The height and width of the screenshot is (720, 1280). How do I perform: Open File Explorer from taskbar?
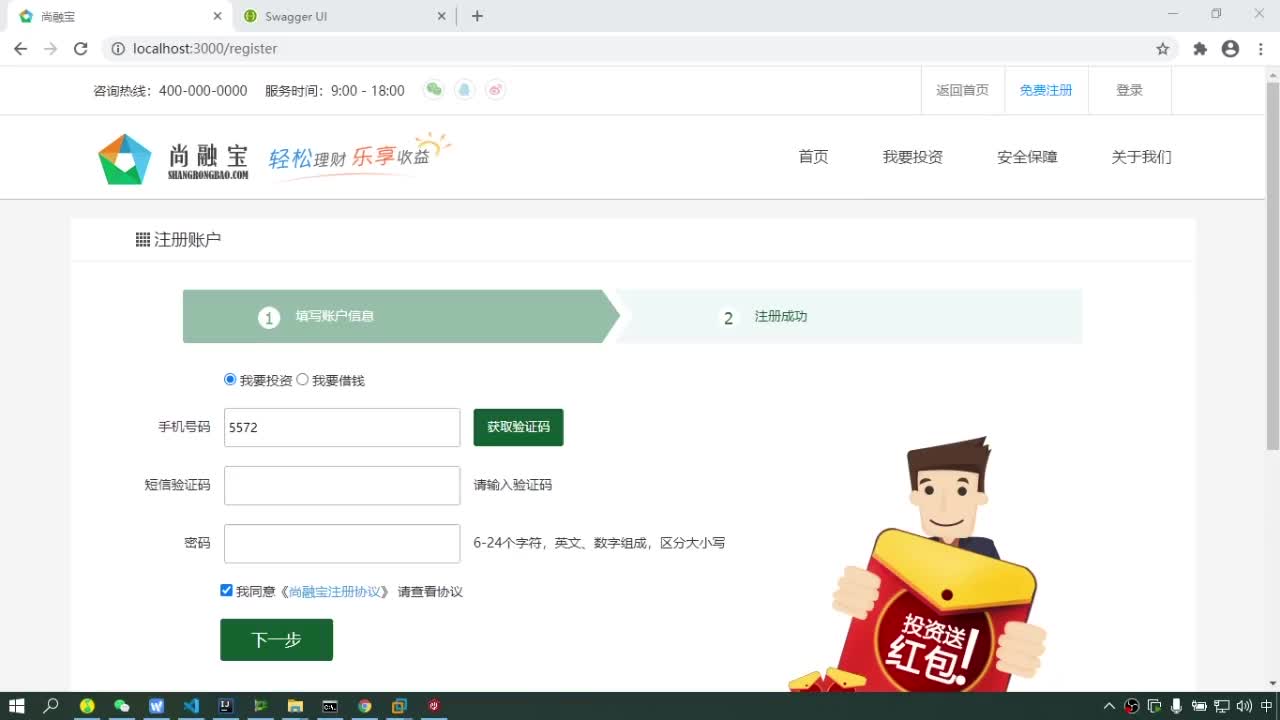tap(295, 706)
